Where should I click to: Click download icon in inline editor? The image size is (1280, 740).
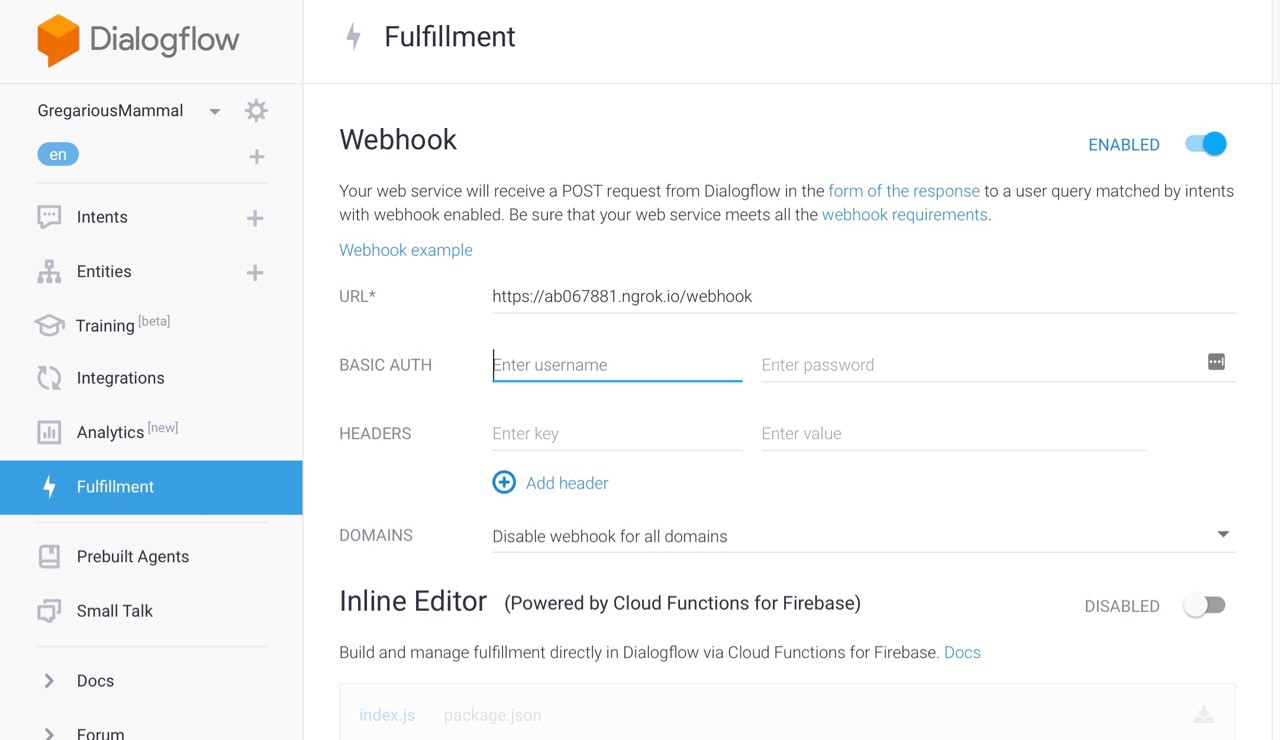coord(1204,714)
